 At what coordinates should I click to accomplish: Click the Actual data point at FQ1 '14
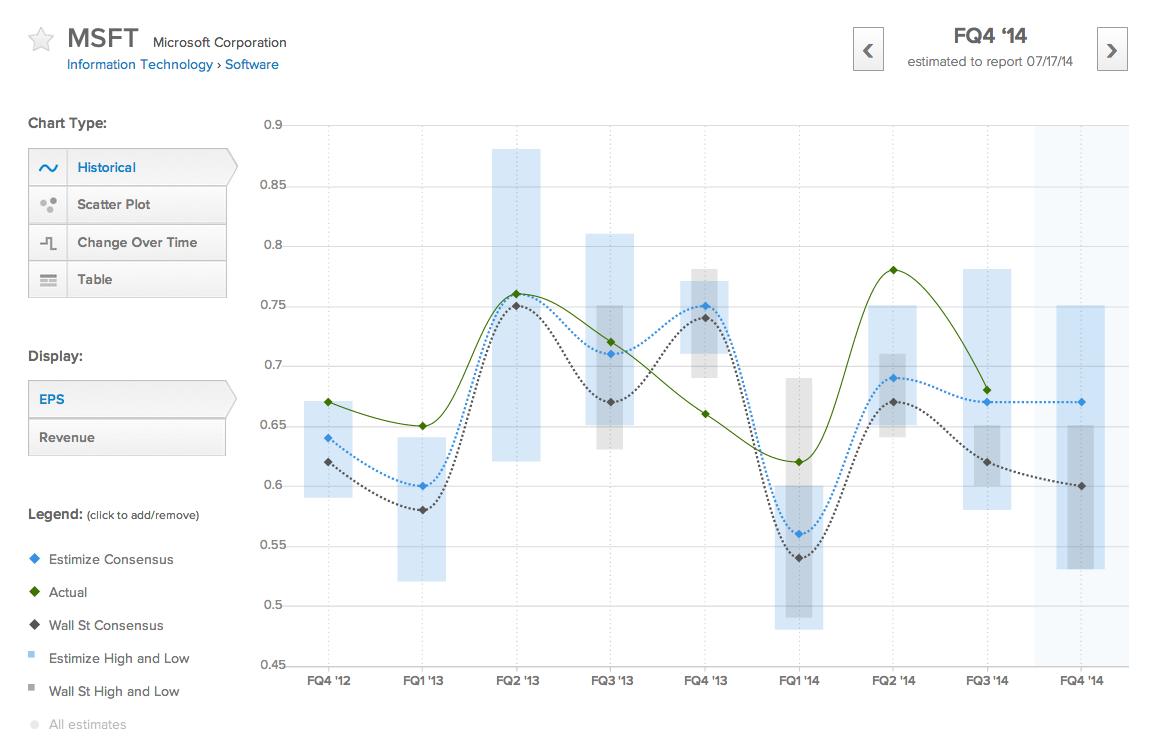point(799,462)
